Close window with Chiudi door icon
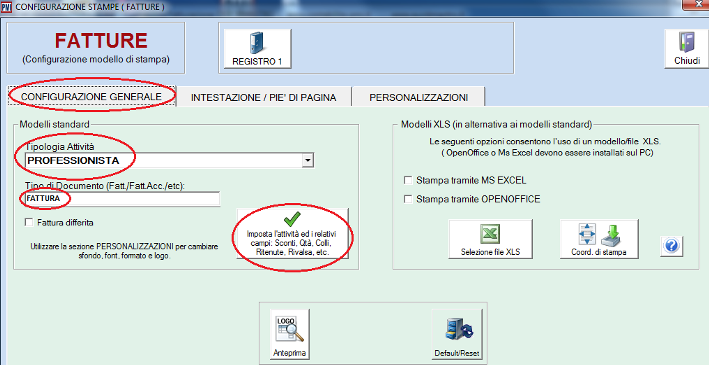The image size is (709, 365). pos(687,48)
